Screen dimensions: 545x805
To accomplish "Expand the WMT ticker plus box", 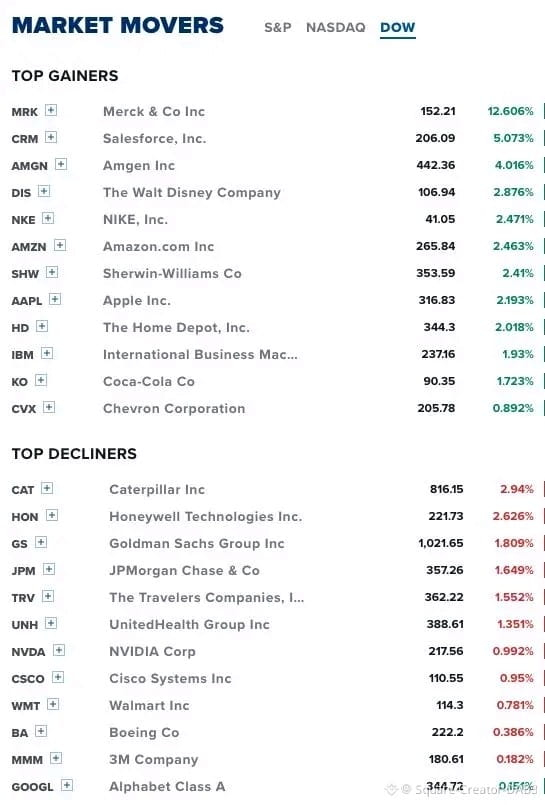I will tap(53, 704).
